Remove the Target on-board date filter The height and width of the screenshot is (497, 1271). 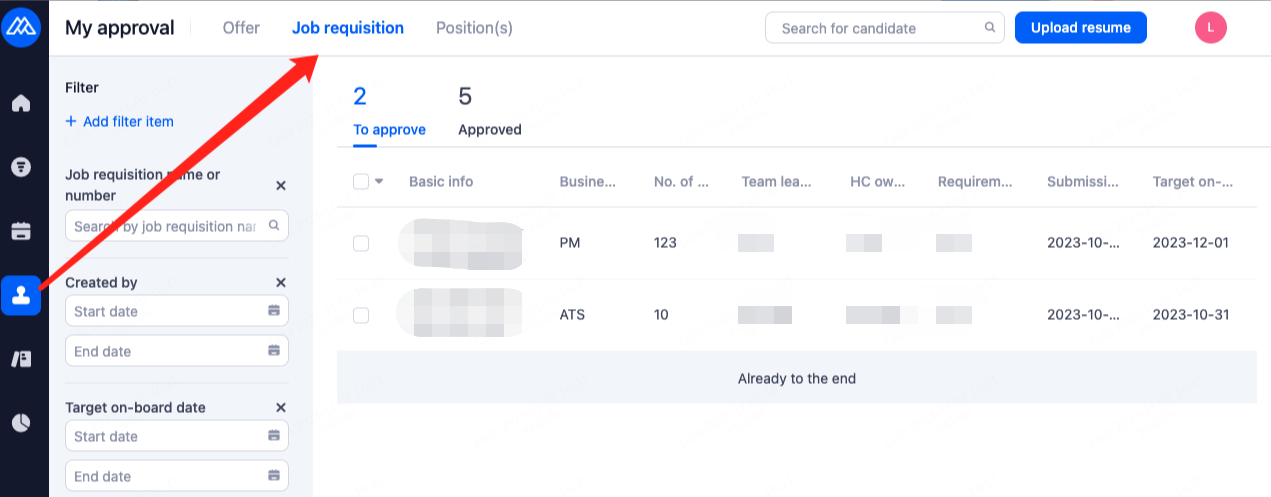point(281,408)
